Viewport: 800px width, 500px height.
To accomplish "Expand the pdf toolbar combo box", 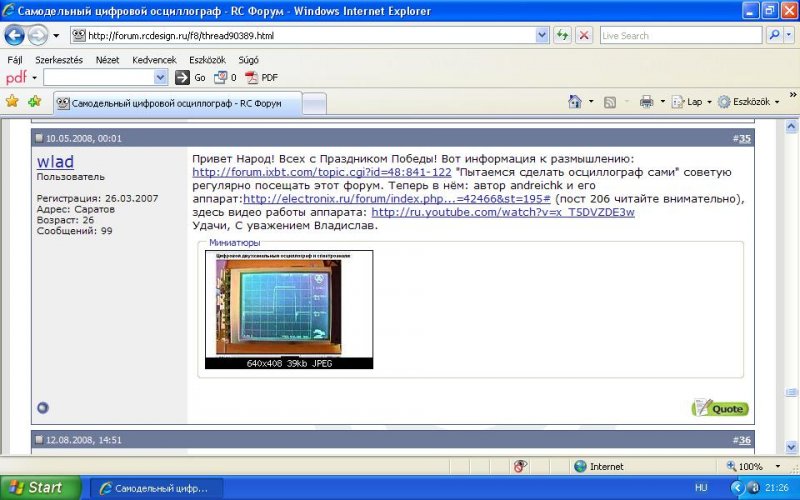I will (x=160, y=78).
